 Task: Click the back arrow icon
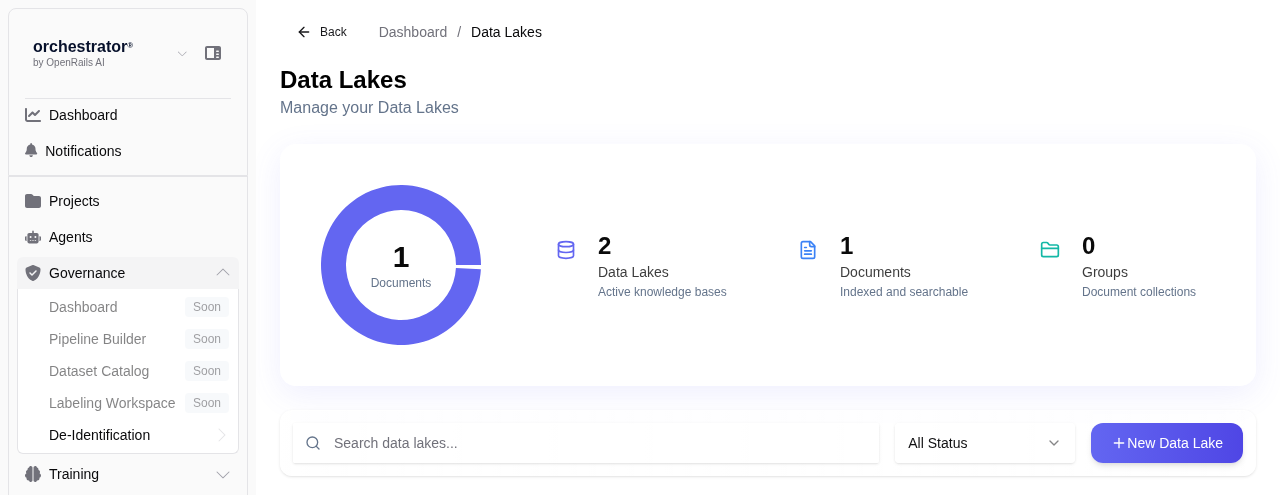click(x=304, y=32)
